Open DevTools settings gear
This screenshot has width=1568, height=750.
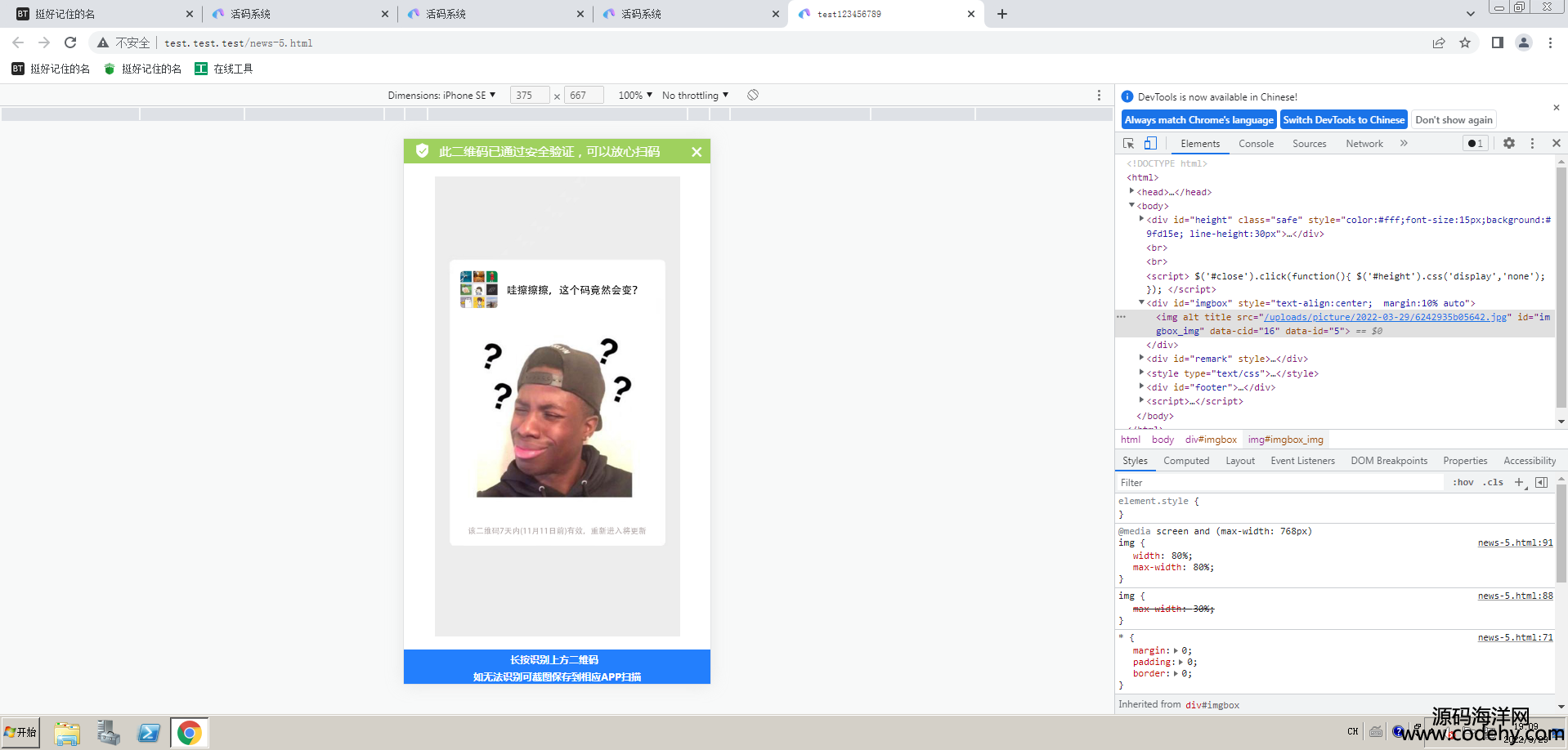(1509, 143)
